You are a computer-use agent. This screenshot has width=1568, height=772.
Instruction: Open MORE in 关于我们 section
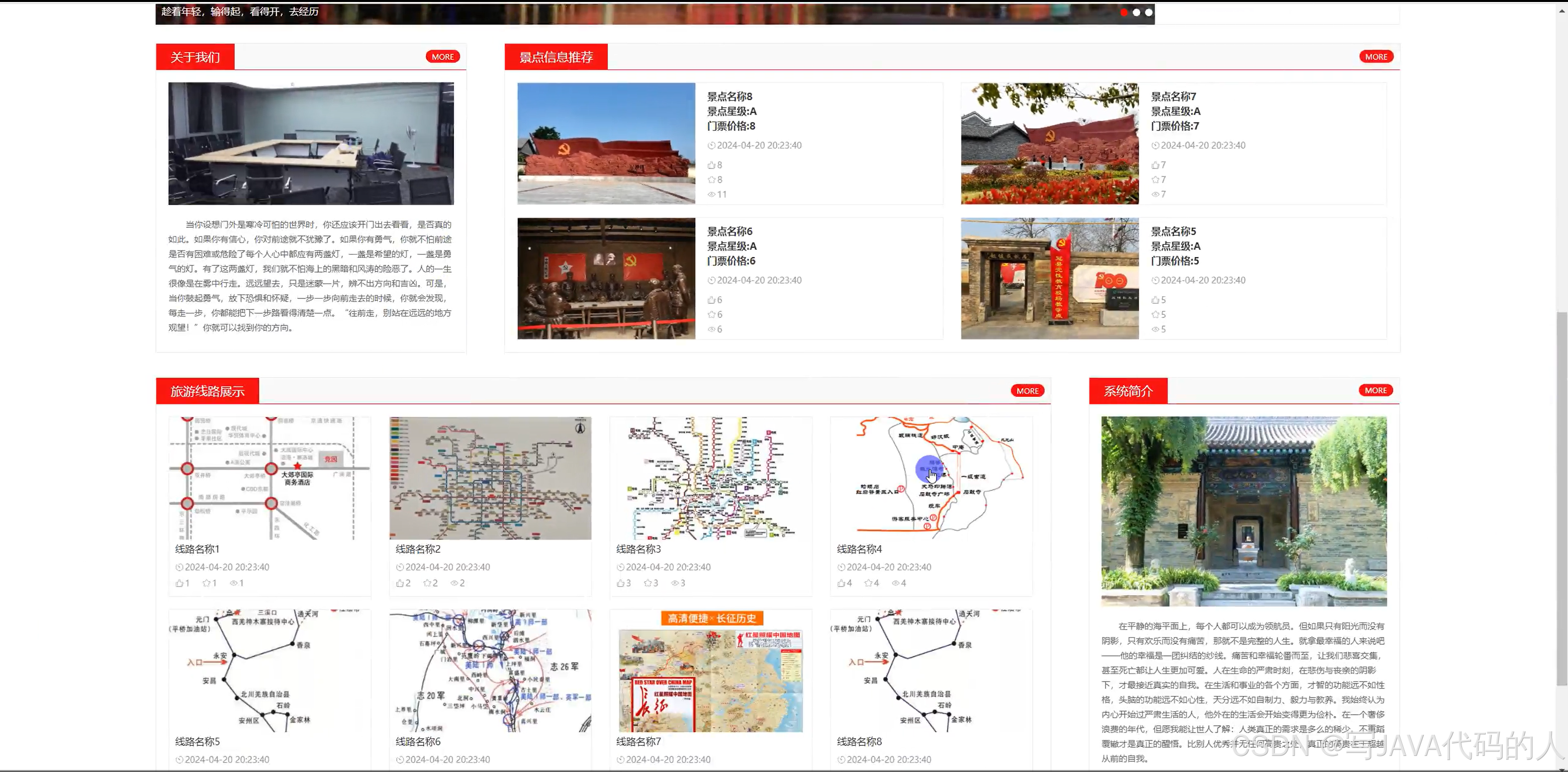[x=442, y=57]
